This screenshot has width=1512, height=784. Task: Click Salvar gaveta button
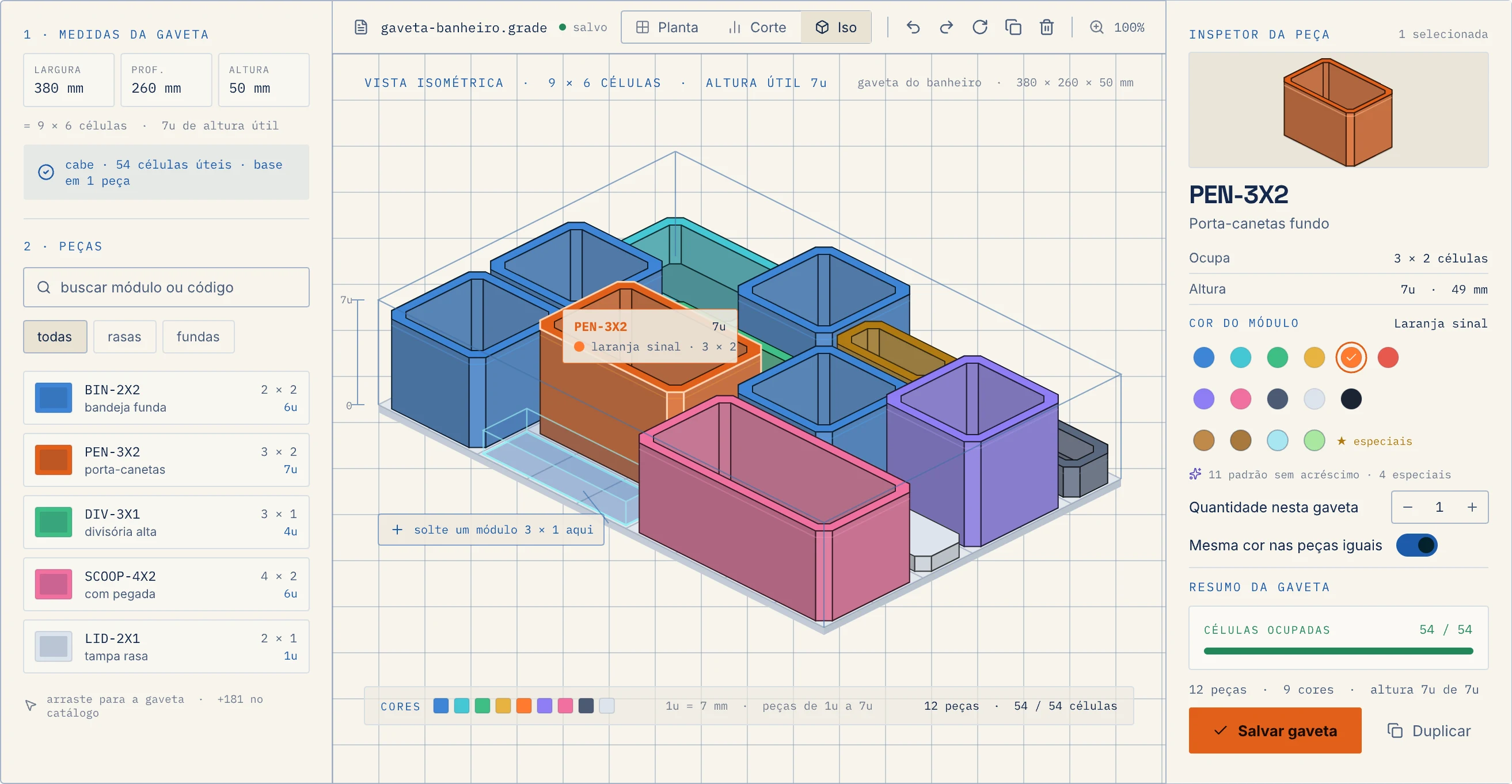(1275, 730)
